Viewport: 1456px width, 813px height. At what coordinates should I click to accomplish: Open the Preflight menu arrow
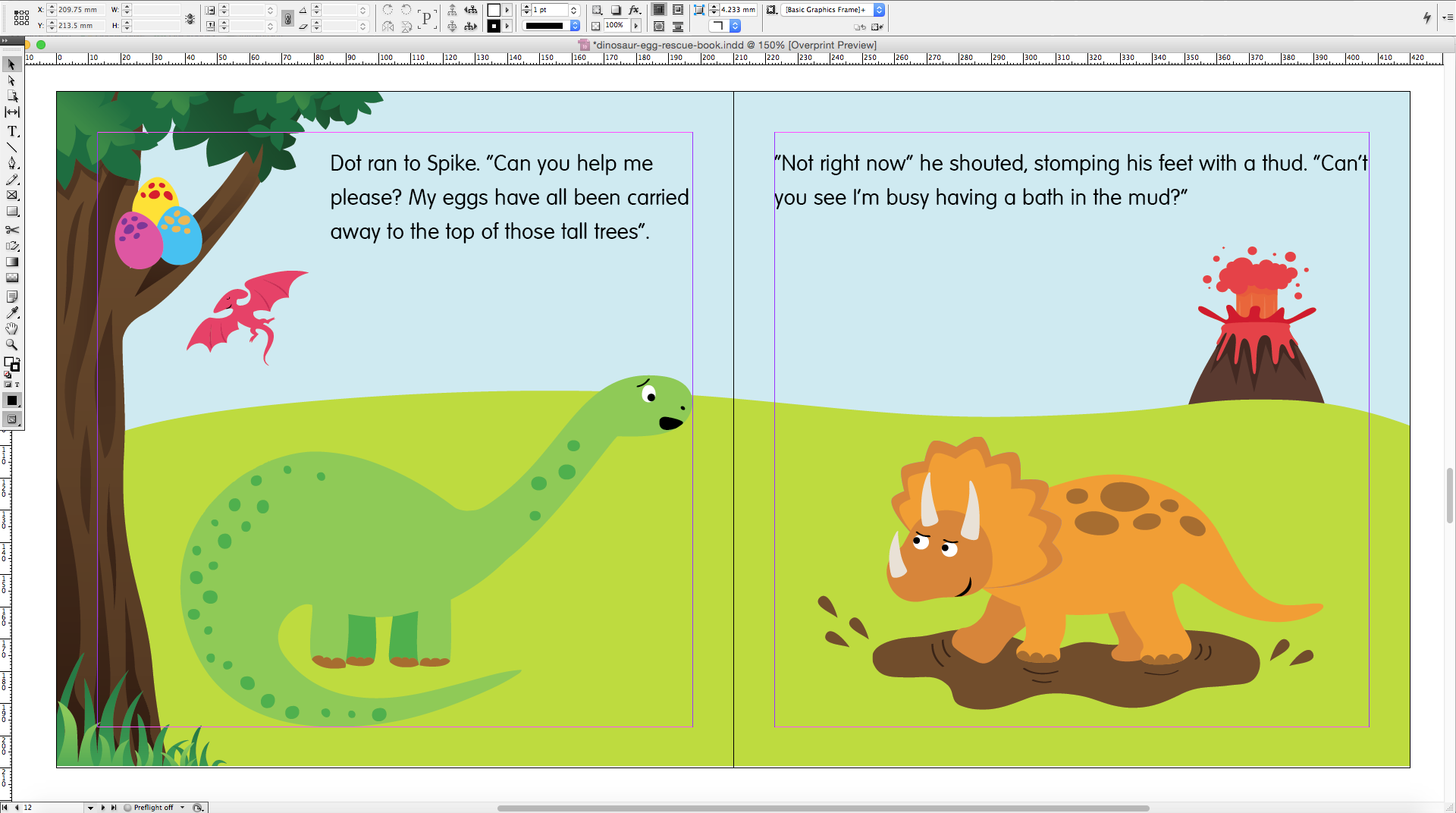[x=180, y=807]
